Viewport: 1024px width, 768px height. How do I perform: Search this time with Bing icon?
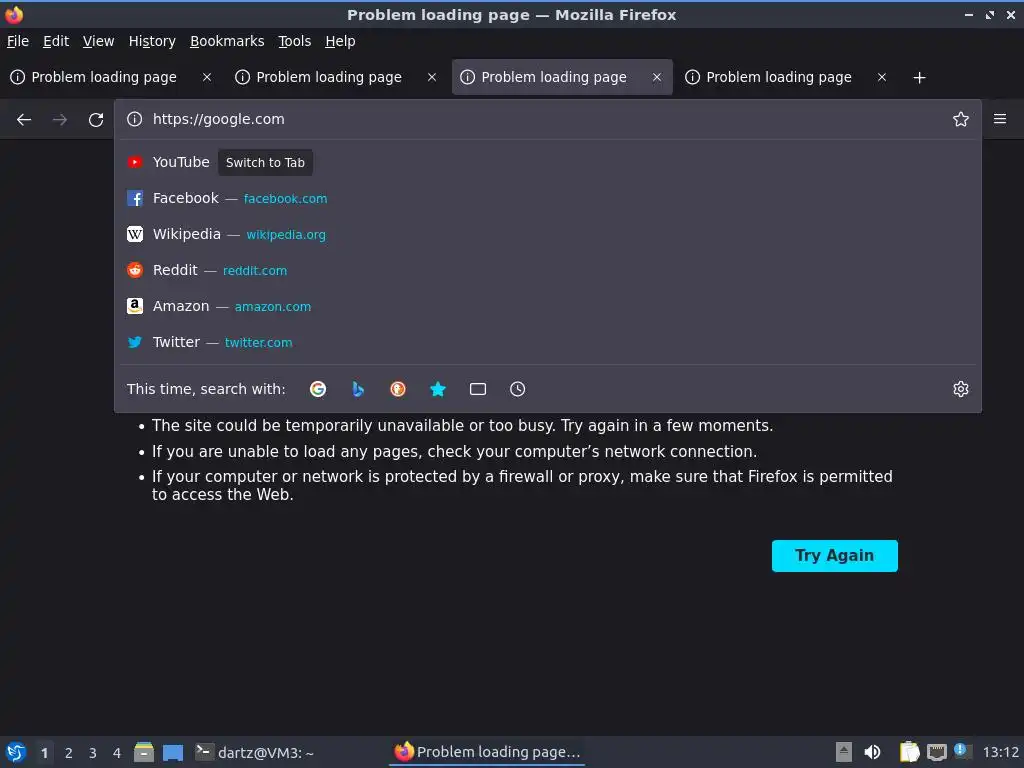point(358,389)
